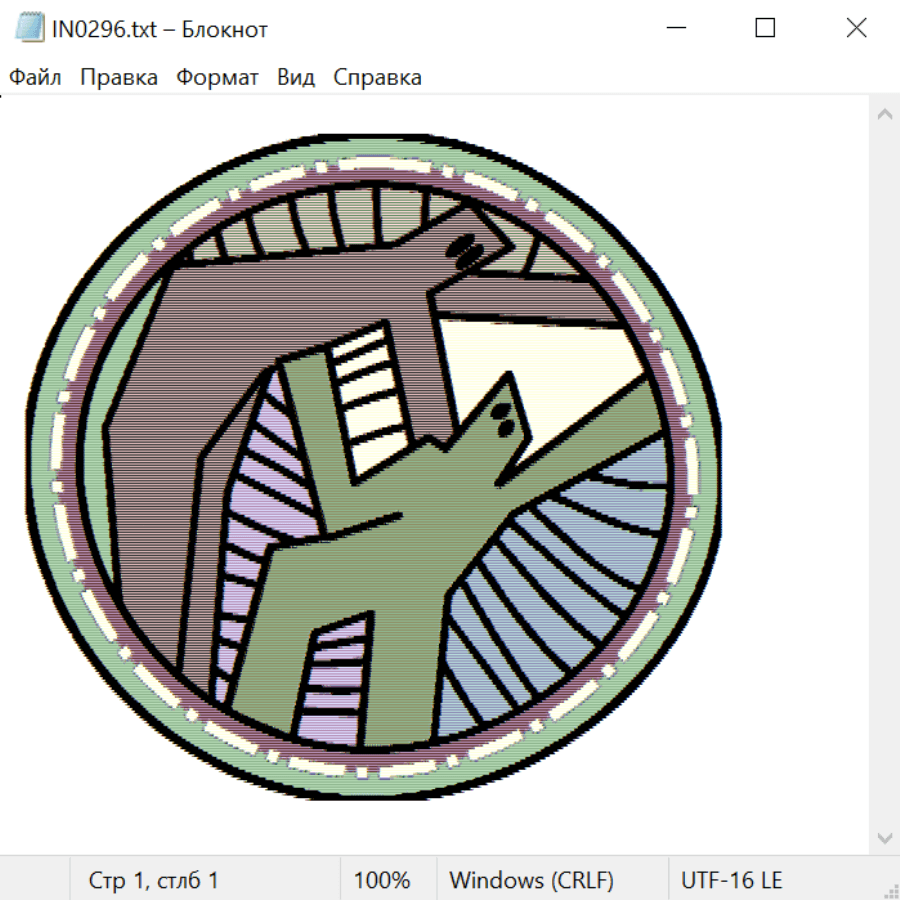900x900 pixels.
Task: Click the vertical scrollbar track
Action: click(x=884, y=475)
